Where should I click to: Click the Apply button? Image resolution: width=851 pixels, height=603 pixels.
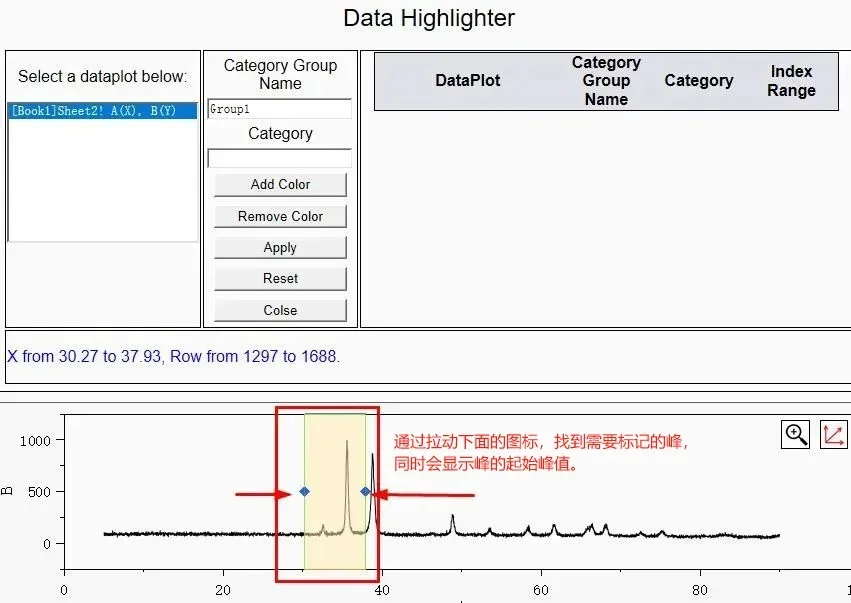(280, 247)
